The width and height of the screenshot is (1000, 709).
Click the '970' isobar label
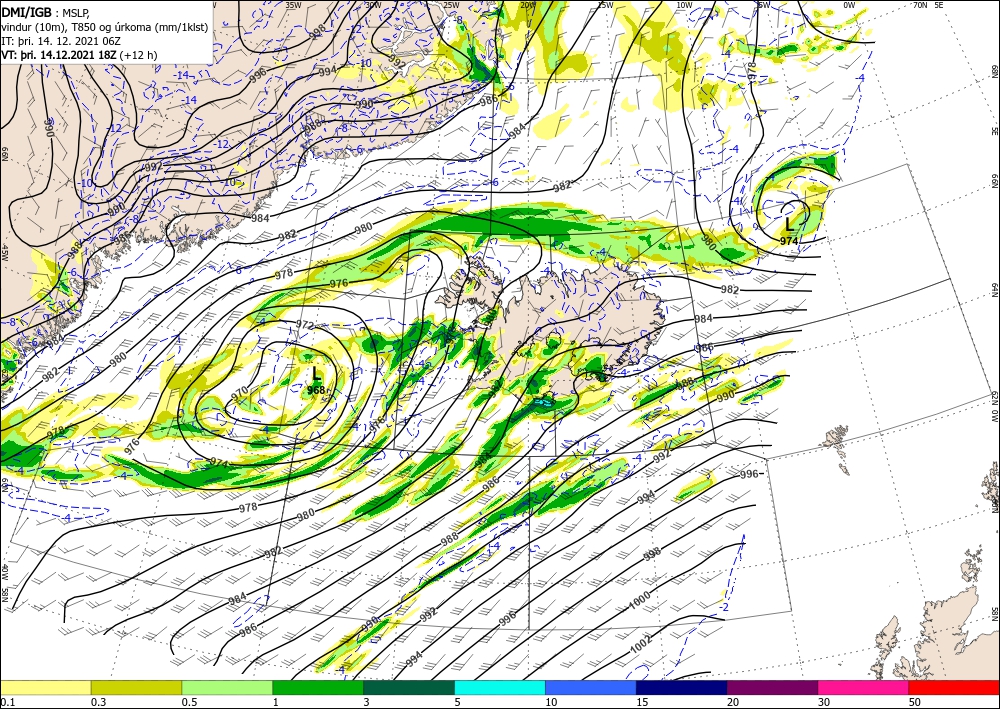click(x=240, y=391)
